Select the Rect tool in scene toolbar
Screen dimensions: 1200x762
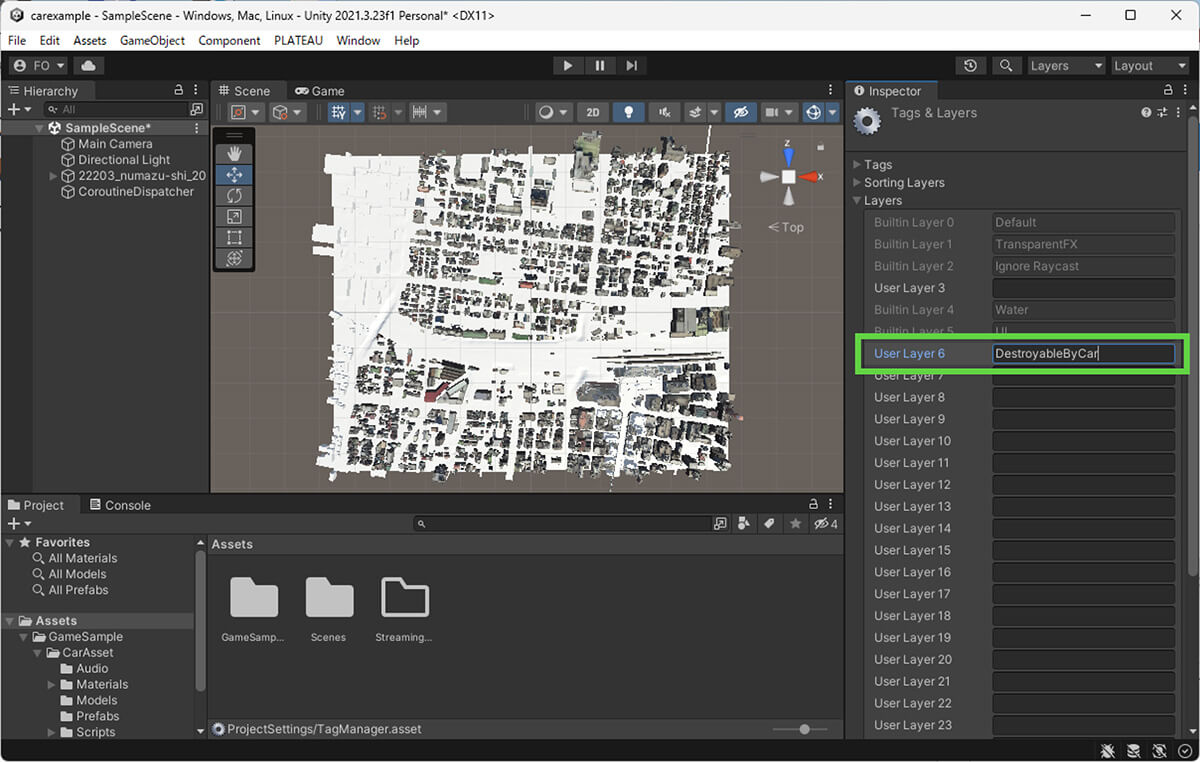pyautogui.click(x=235, y=237)
